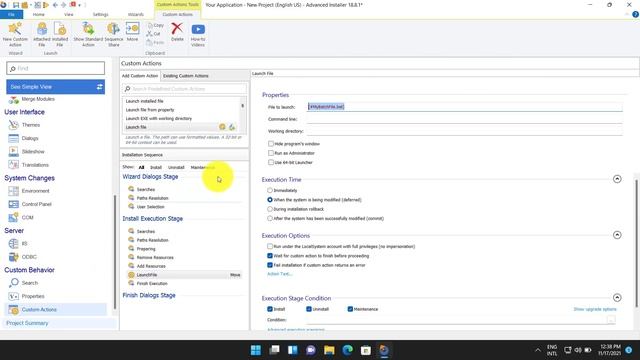Click the Command line field

point(464,119)
